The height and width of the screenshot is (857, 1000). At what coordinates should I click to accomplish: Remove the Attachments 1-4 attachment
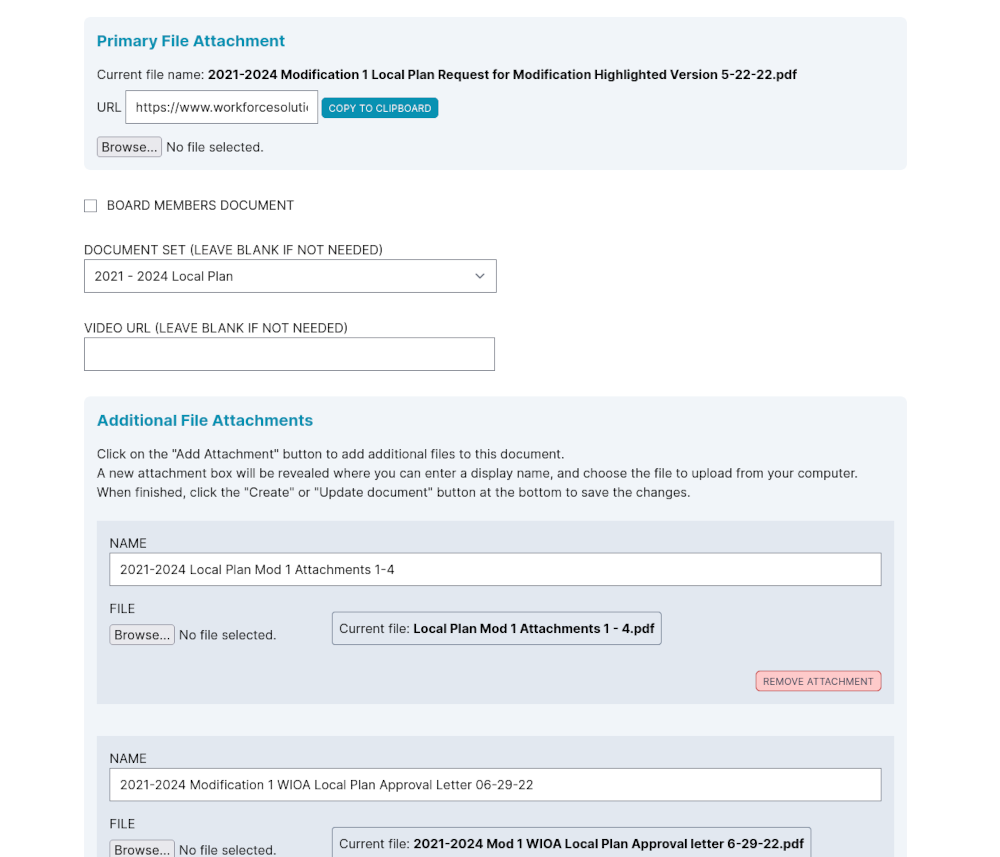818,681
